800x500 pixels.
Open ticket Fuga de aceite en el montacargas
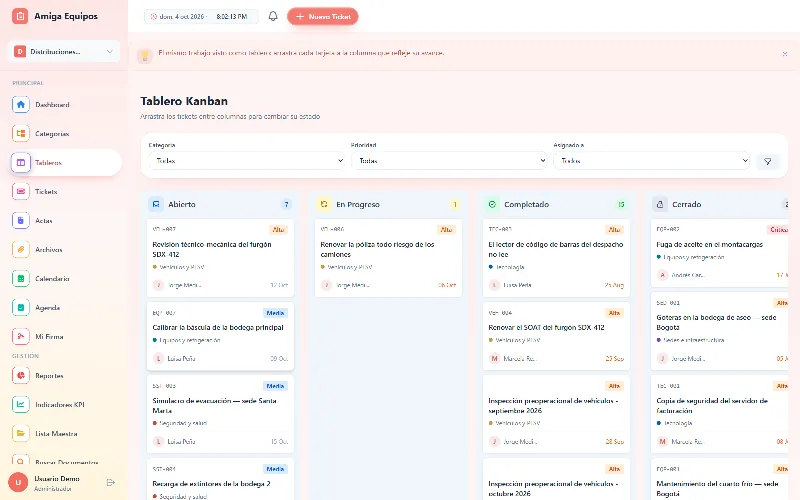(x=719, y=253)
